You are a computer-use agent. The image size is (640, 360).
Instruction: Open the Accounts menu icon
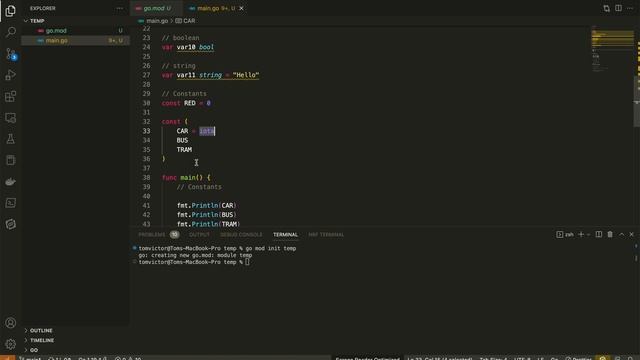tap(11, 323)
